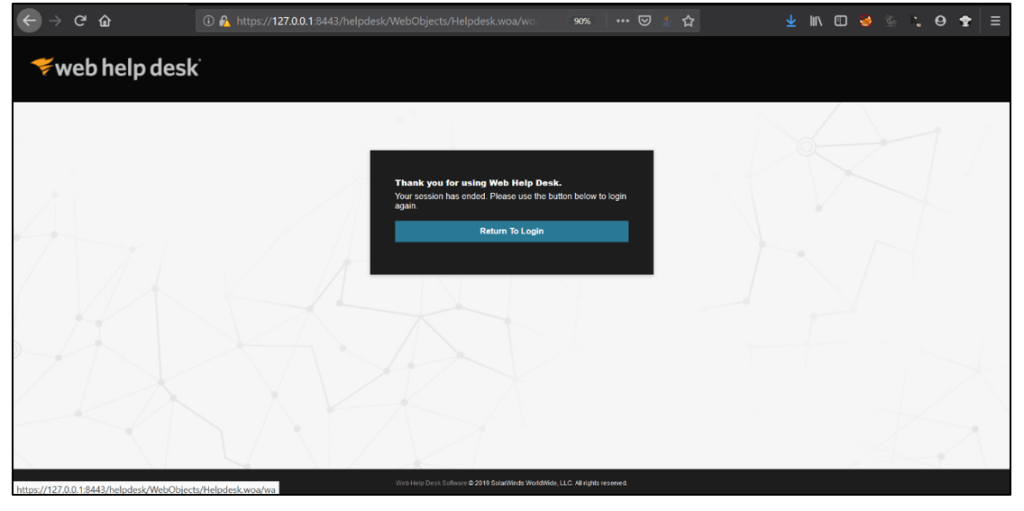
Task: Click the greyed-out extension icon
Action: point(890,21)
